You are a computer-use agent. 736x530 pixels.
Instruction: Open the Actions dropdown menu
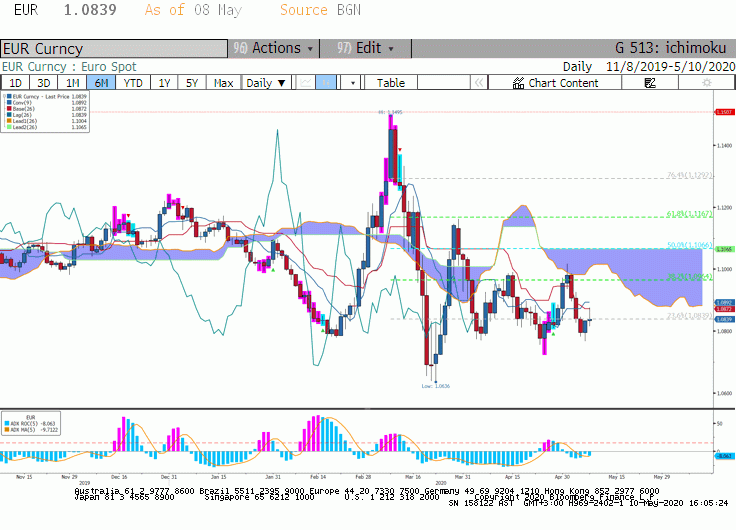[x=273, y=48]
